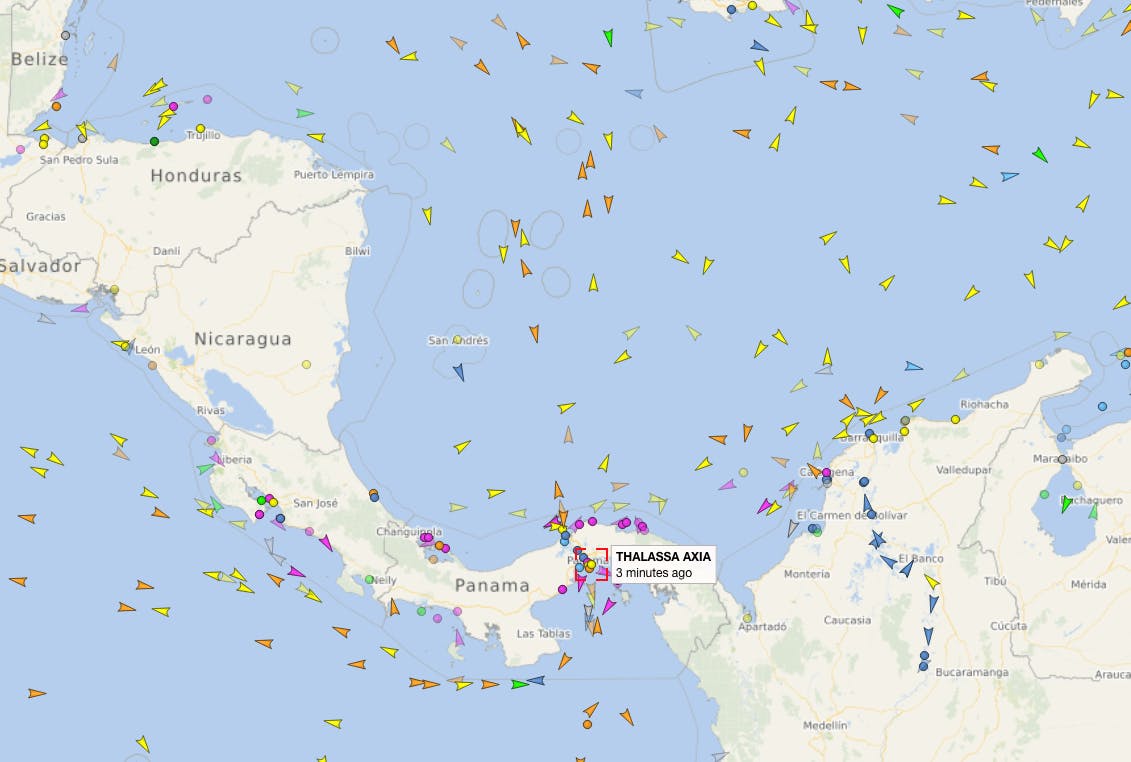Image resolution: width=1131 pixels, height=762 pixels.
Task: Select the bright green ship arrow south of Panama
Action: point(519,684)
